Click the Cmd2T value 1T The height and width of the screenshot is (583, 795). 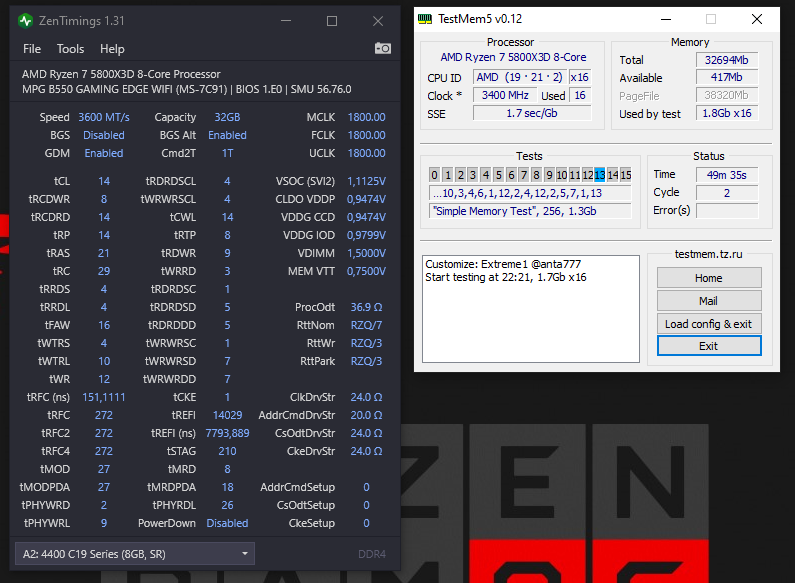[x=227, y=153]
